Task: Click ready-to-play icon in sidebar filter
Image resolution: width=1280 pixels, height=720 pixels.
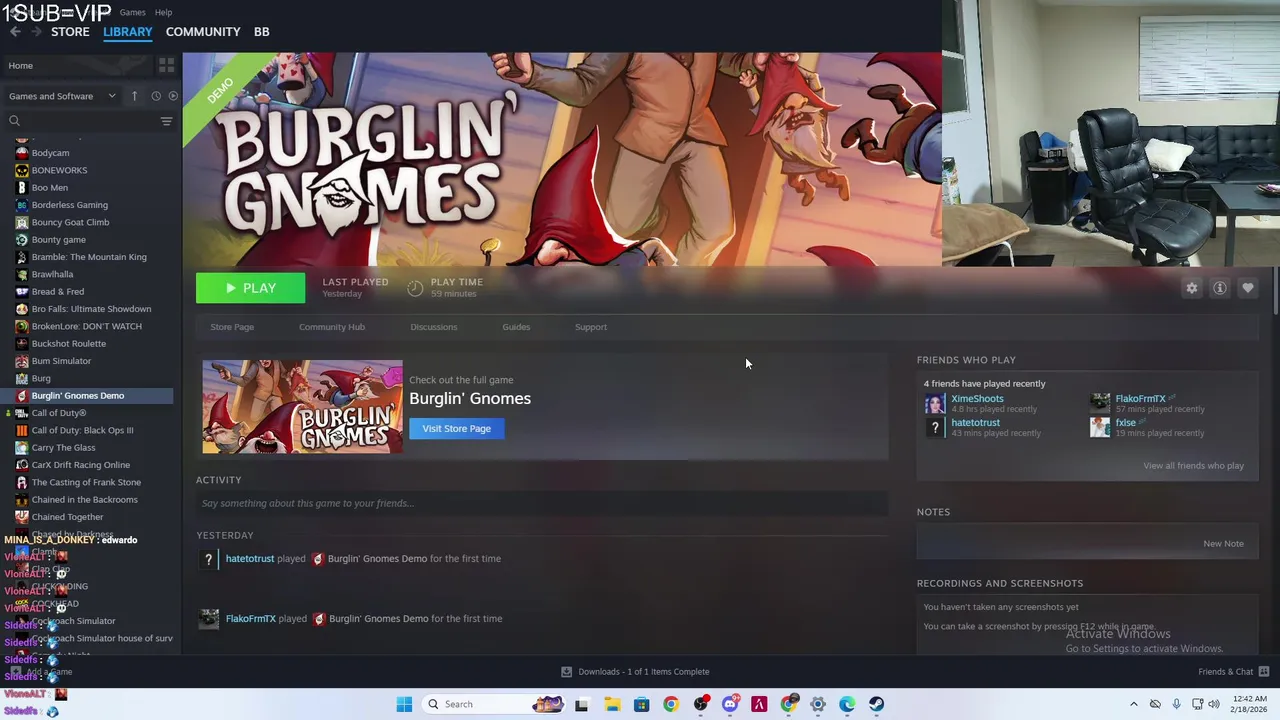Action: coord(173,96)
